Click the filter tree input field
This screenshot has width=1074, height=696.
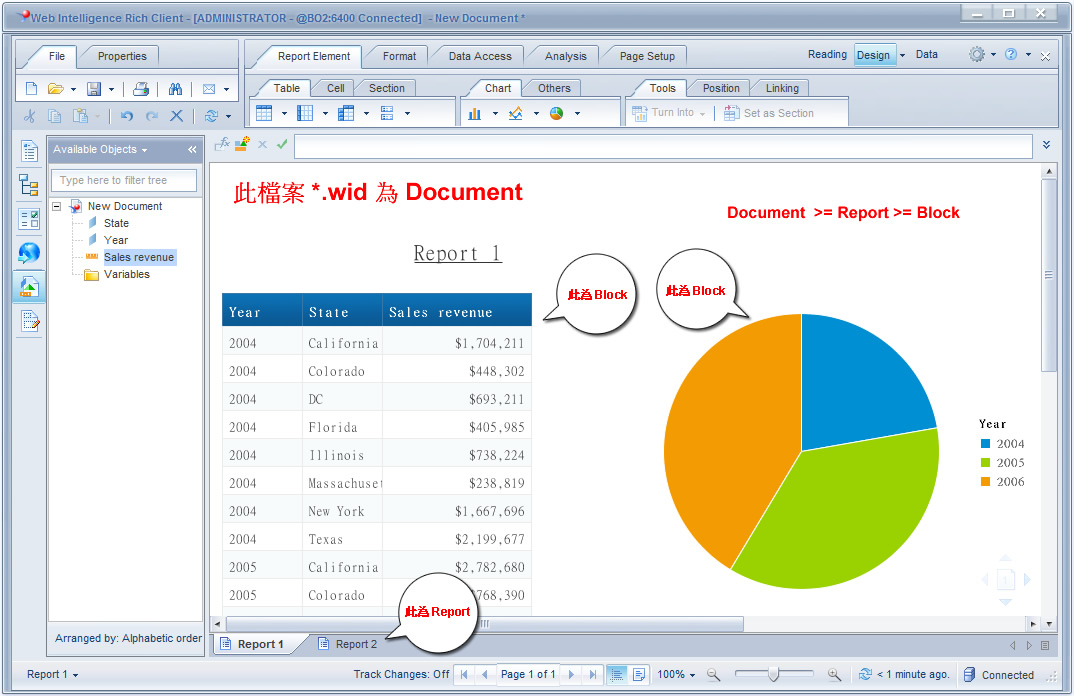tap(123, 179)
